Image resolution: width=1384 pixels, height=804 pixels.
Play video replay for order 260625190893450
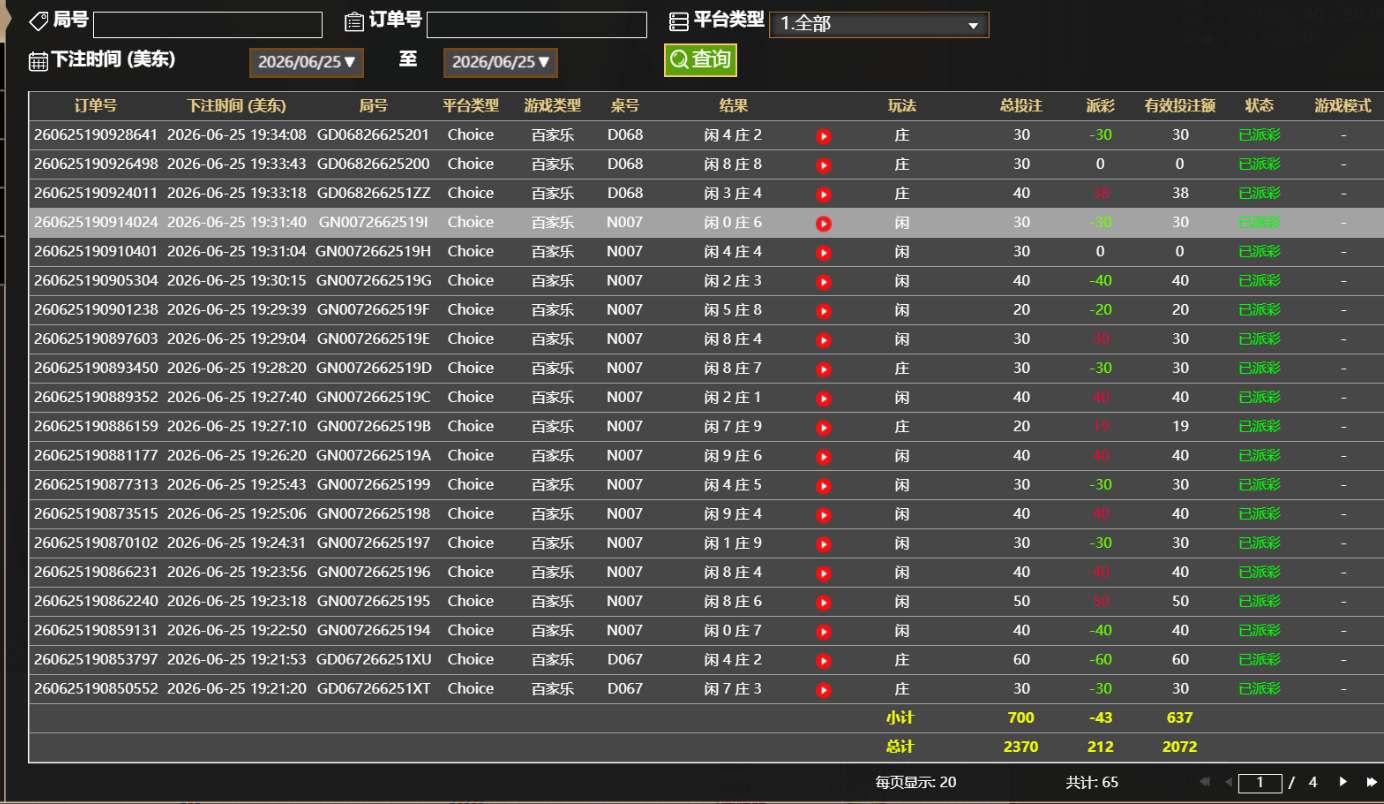[824, 369]
